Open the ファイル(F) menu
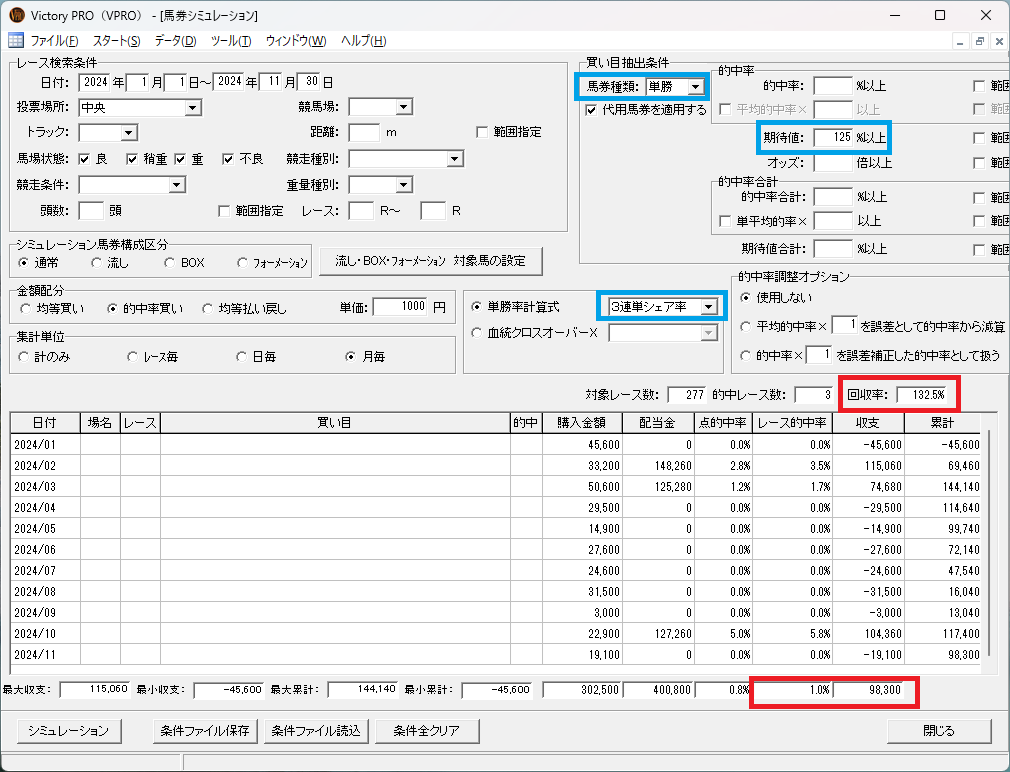 pyautogui.click(x=54, y=41)
